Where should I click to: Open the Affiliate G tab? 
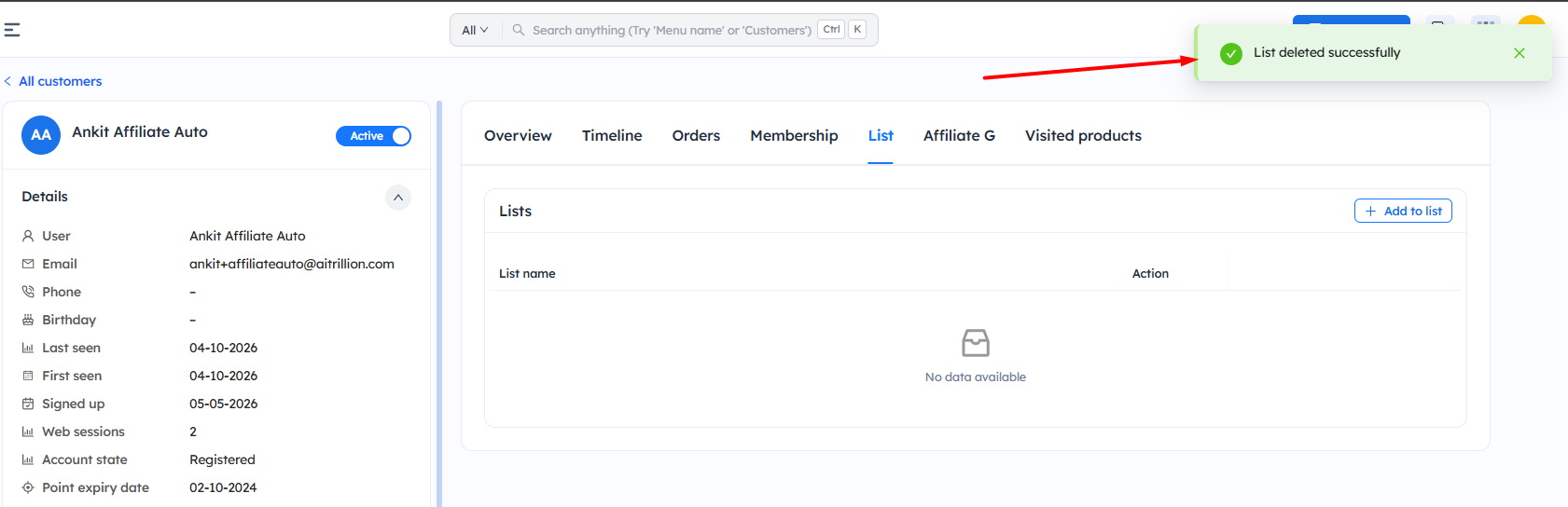pyautogui.click(x=959, y=135)
